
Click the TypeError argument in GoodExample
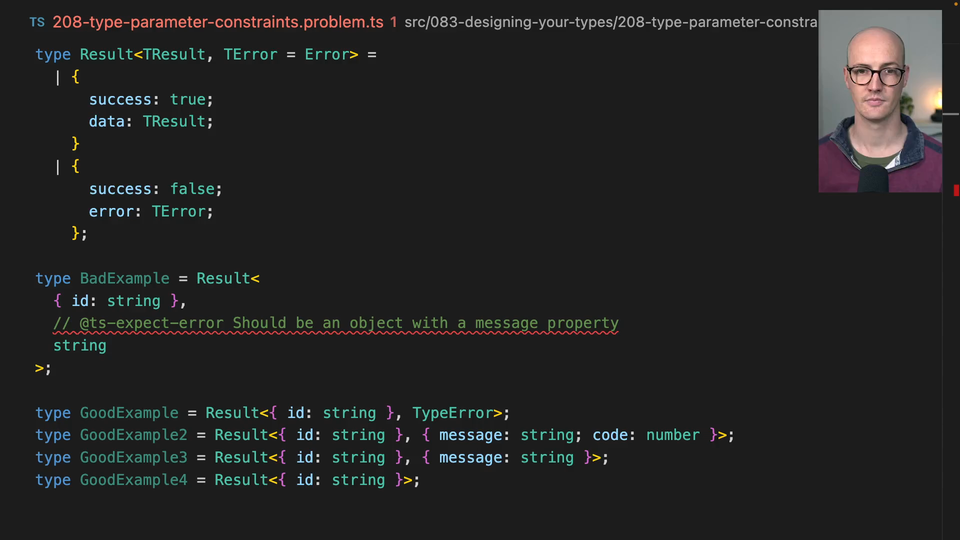[452, 413]
